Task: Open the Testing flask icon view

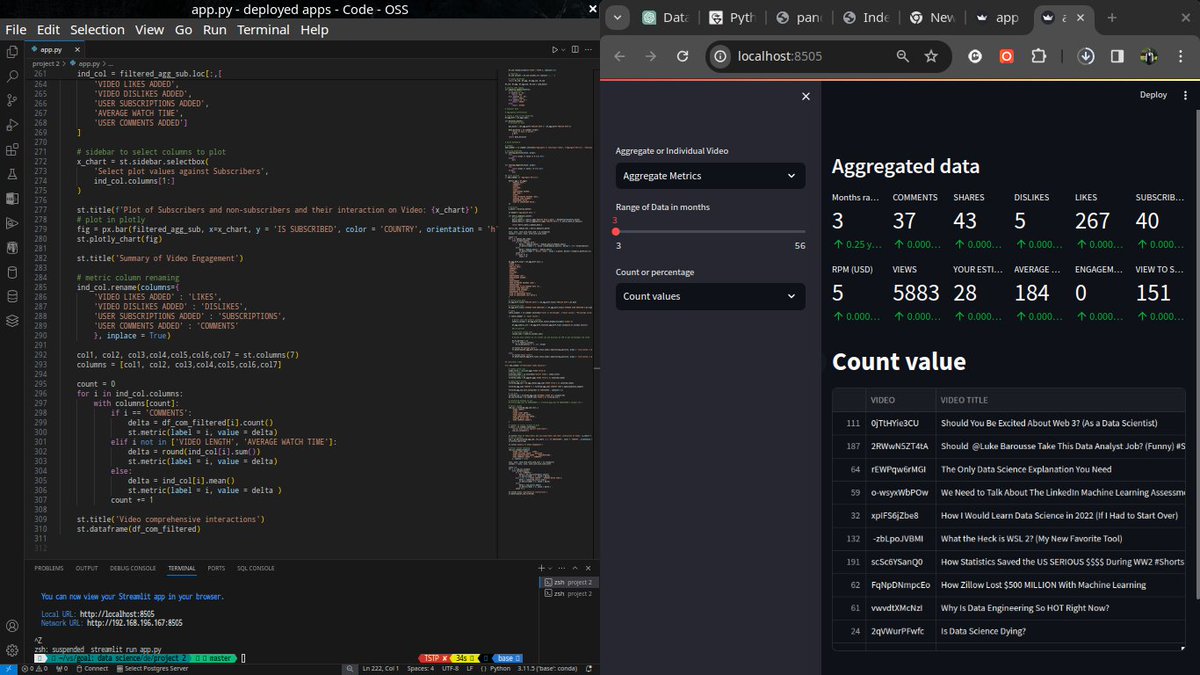Action: pyautogui.click(x=12, y=174)
